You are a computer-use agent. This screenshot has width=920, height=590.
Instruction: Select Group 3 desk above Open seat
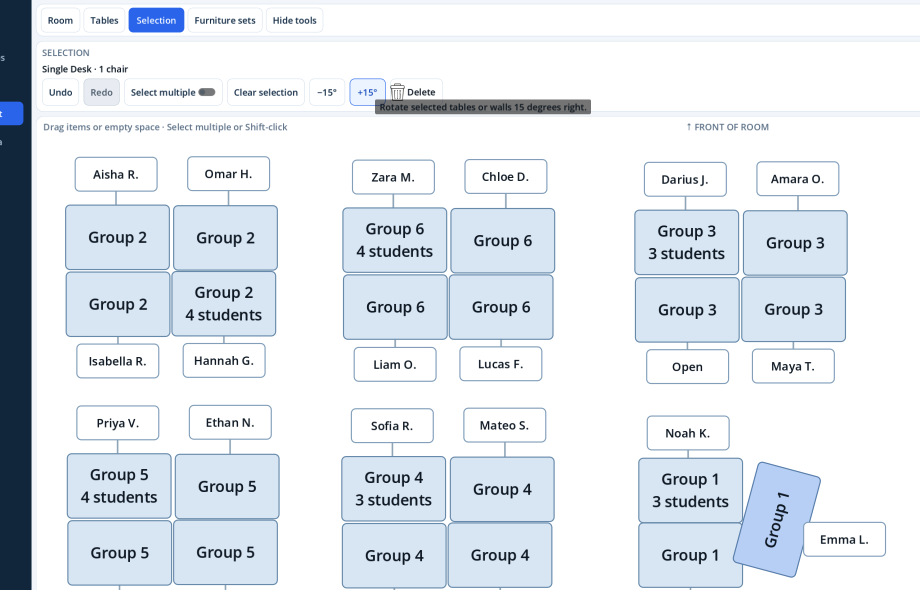tap(688, 310)
